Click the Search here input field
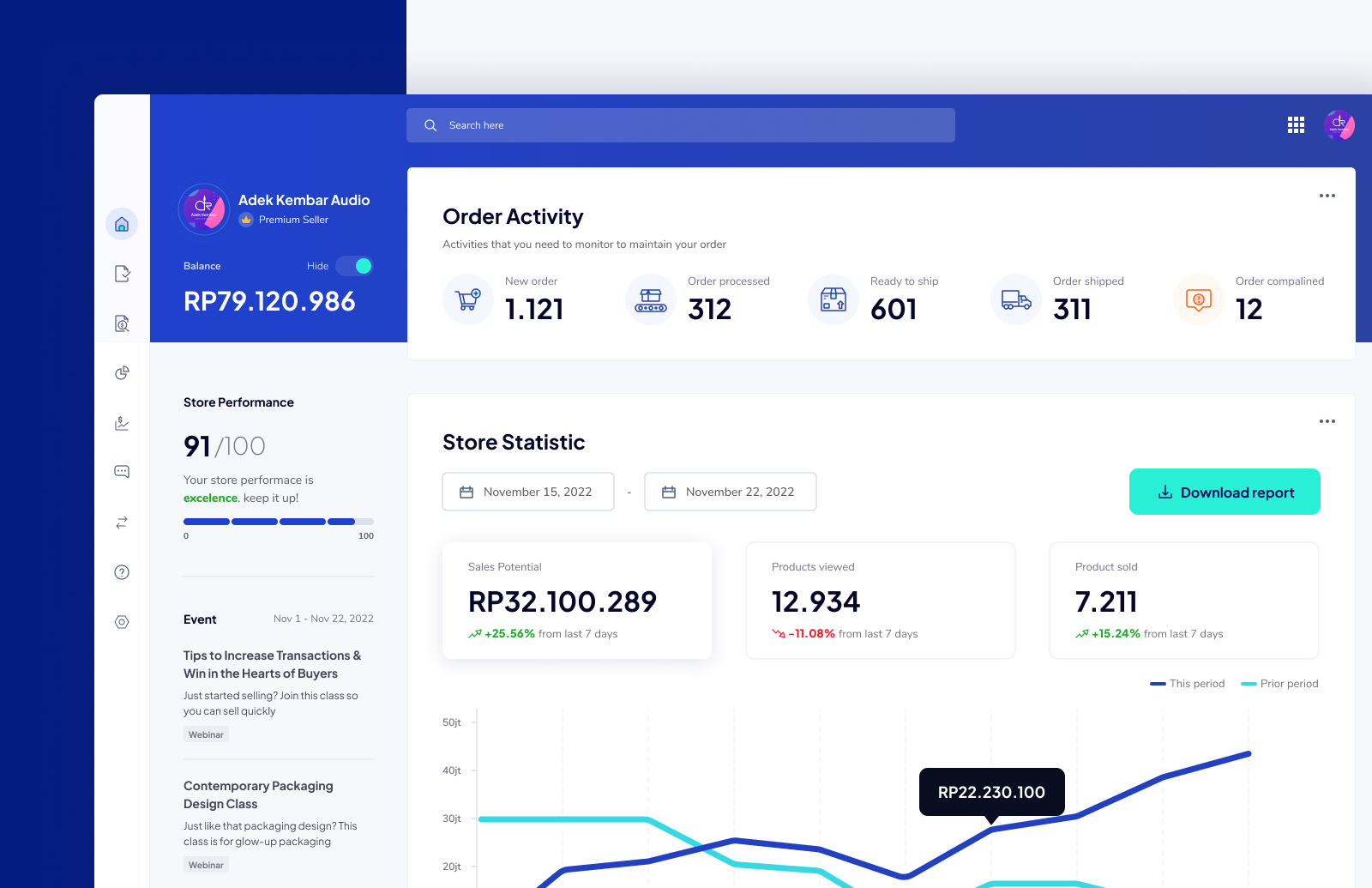Viewport: 1372px width, 888px height. [680, 124]
